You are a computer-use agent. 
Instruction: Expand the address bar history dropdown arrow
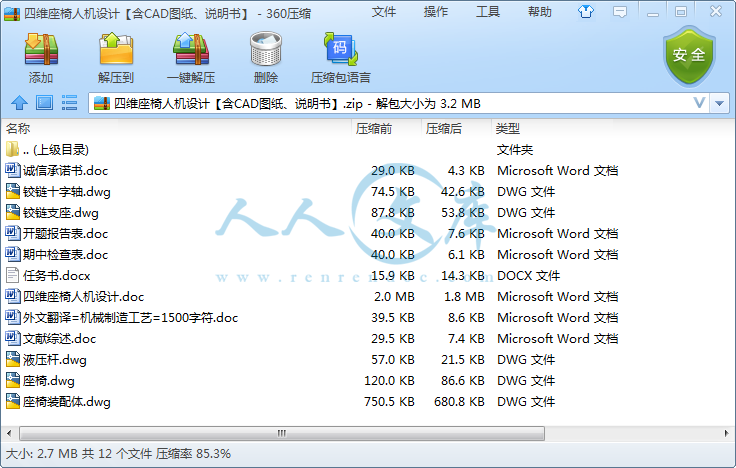720,103
